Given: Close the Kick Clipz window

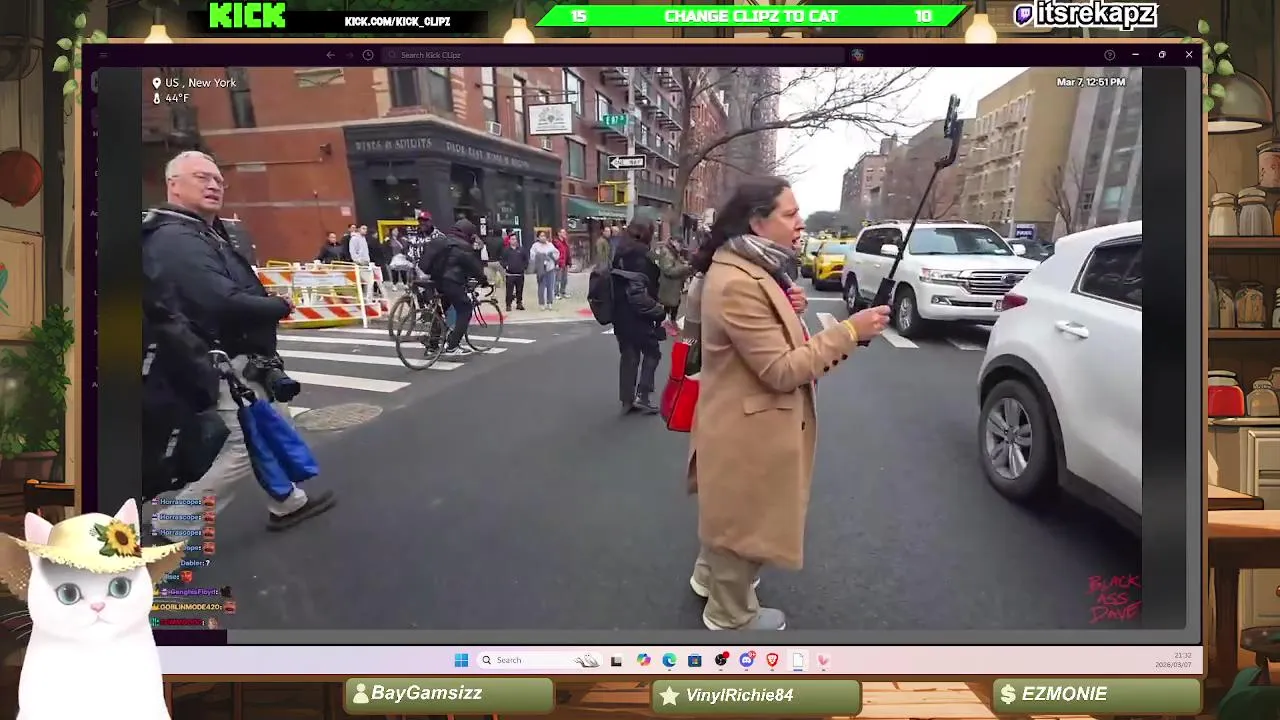Looking at the screenshot, I should tap(1189, 55).
